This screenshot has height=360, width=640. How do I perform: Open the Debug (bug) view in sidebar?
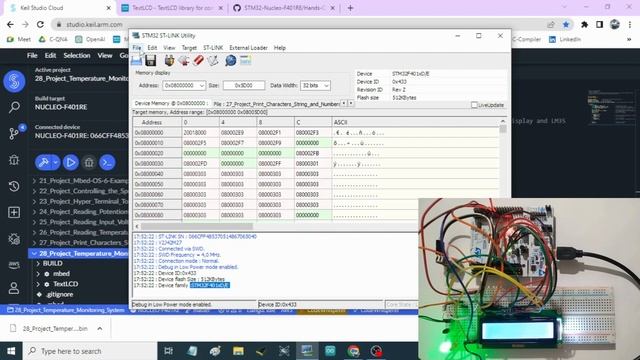[14, 160]
